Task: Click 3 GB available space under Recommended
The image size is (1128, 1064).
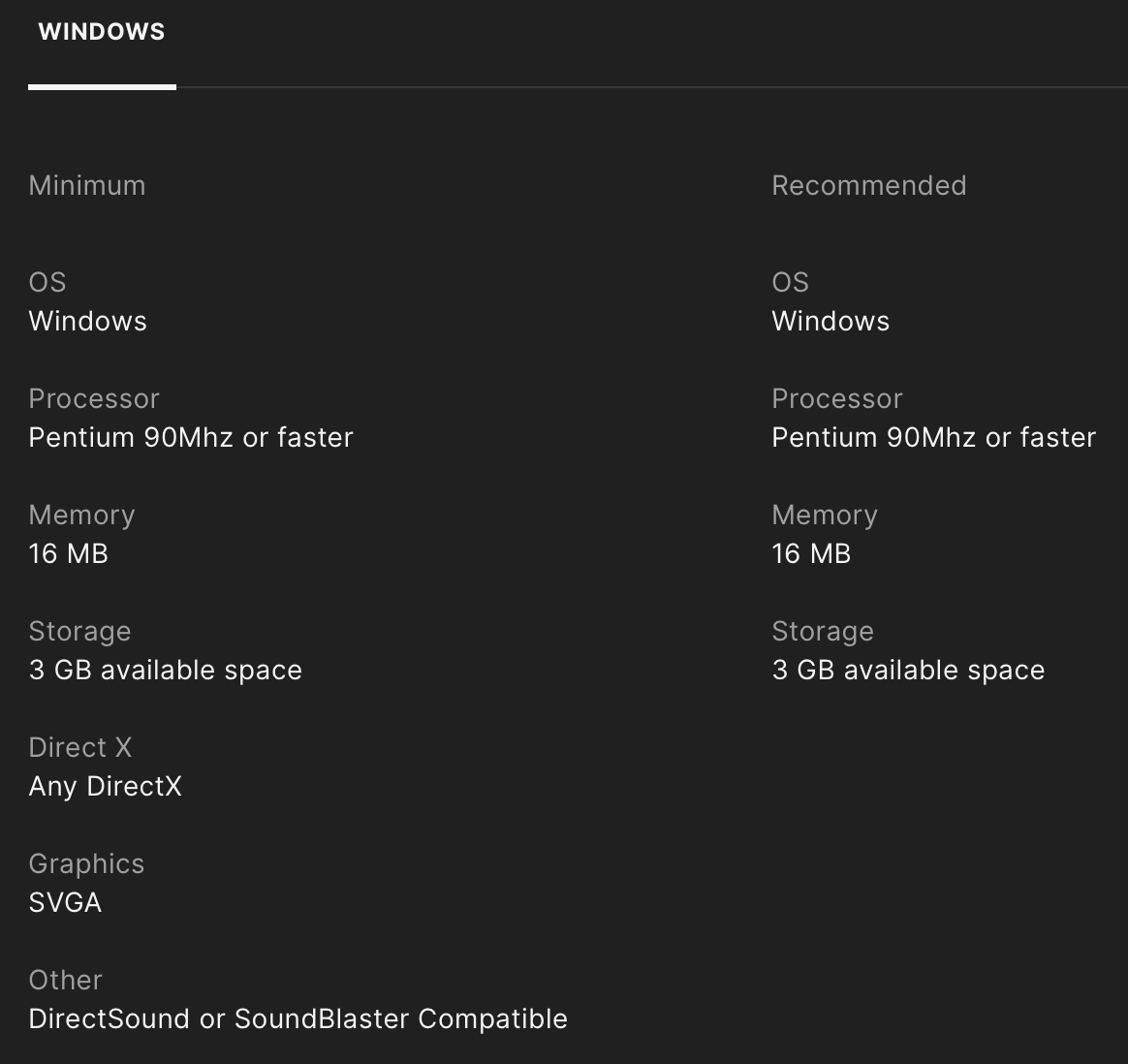Action: click(908, 670)
